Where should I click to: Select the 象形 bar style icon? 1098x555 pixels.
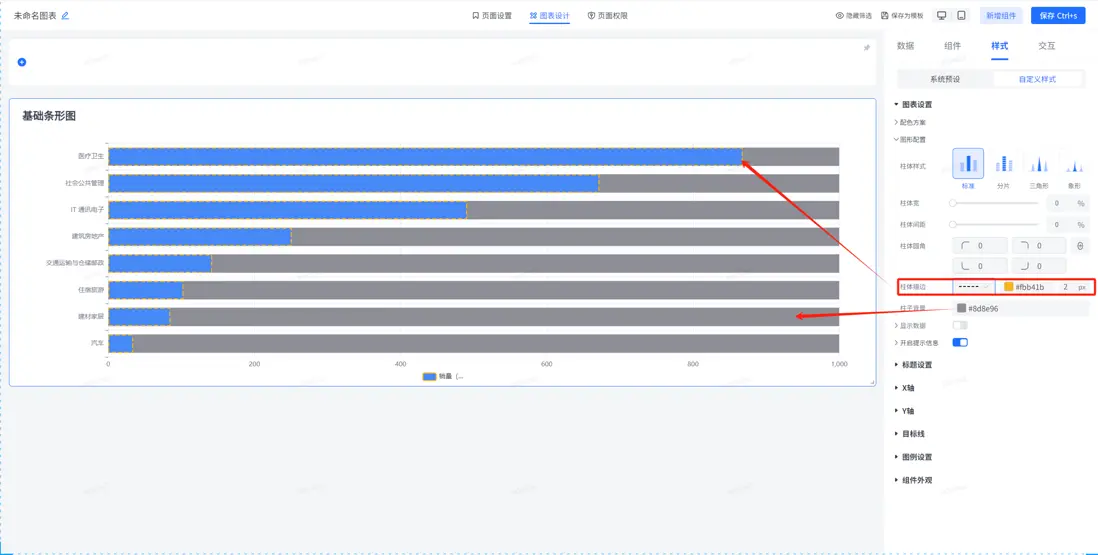(1074, 164)
